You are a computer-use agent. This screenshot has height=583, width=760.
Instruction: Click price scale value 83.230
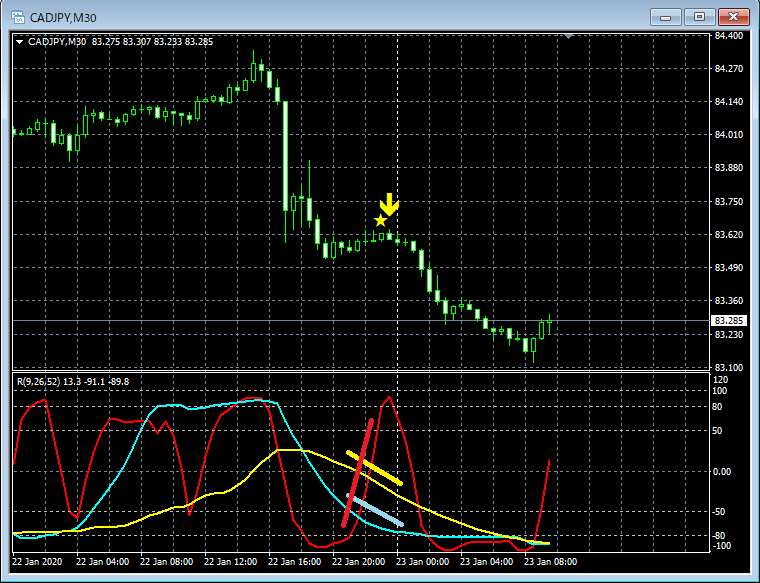(x=729, y=335)
